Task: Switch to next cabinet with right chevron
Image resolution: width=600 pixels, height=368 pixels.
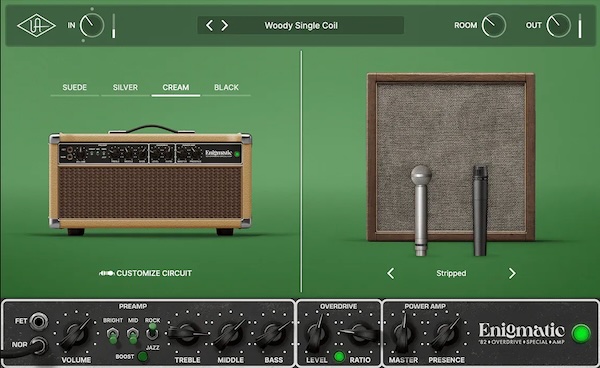Action: 512,273
